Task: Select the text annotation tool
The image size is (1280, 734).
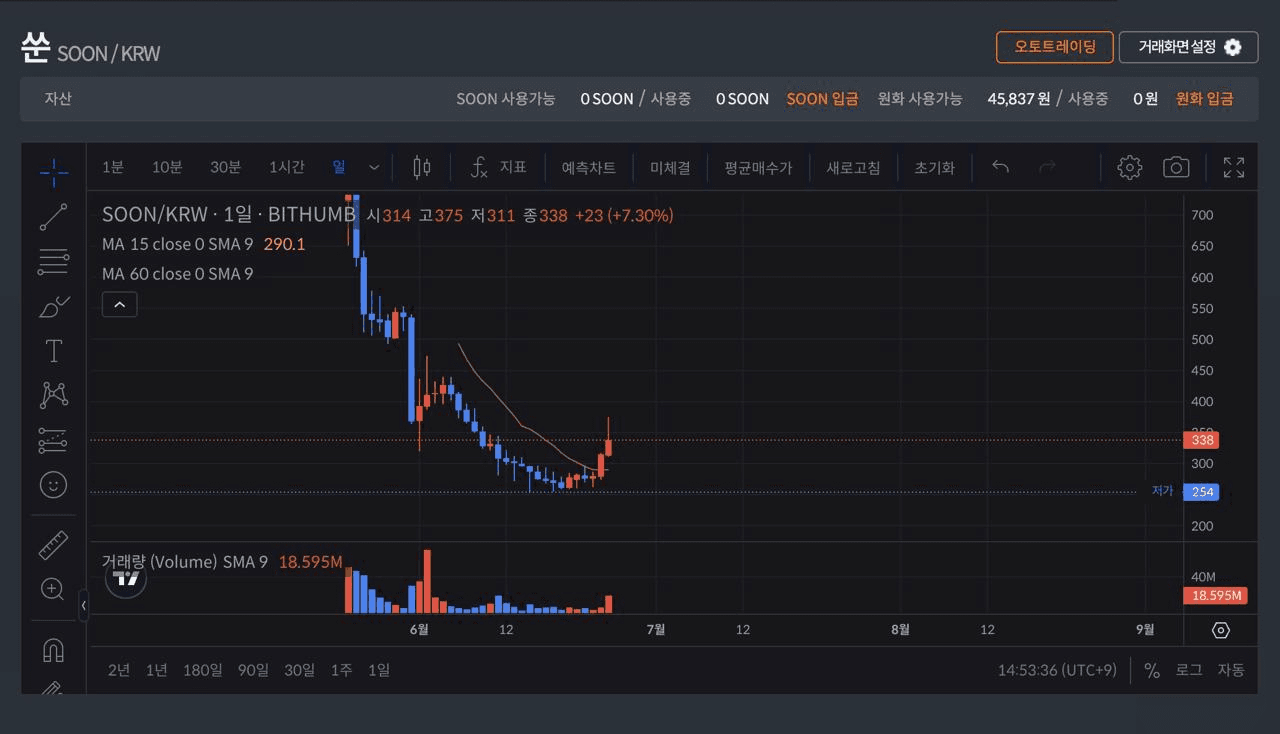Action: [x=54, y=351]
